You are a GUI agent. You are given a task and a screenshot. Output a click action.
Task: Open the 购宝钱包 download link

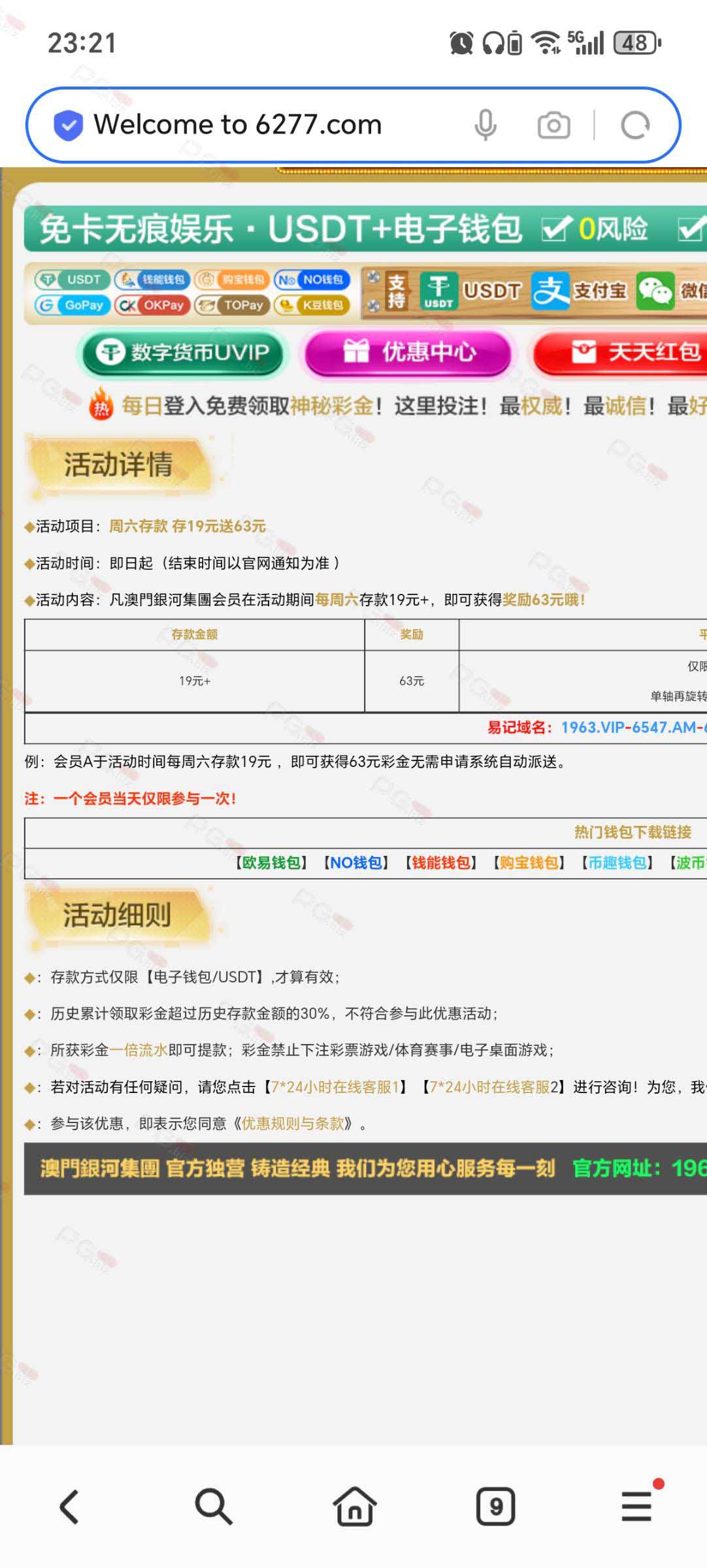coord(529,863)
